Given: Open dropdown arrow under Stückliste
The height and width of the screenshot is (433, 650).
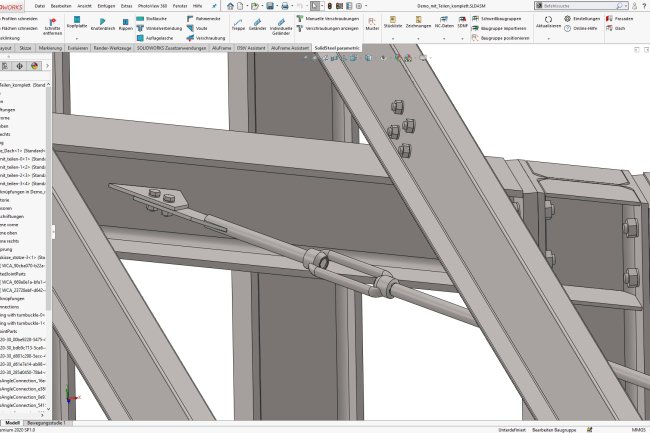Looking at the screenshot, I should tap(393, 39).
